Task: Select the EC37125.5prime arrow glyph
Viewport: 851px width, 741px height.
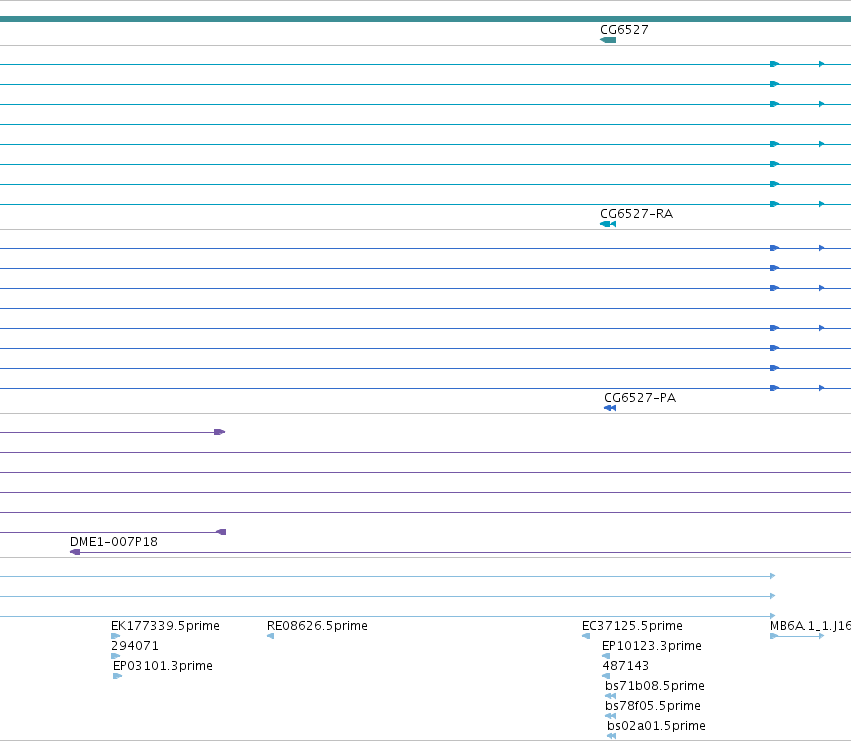Action: coord(586,636)
